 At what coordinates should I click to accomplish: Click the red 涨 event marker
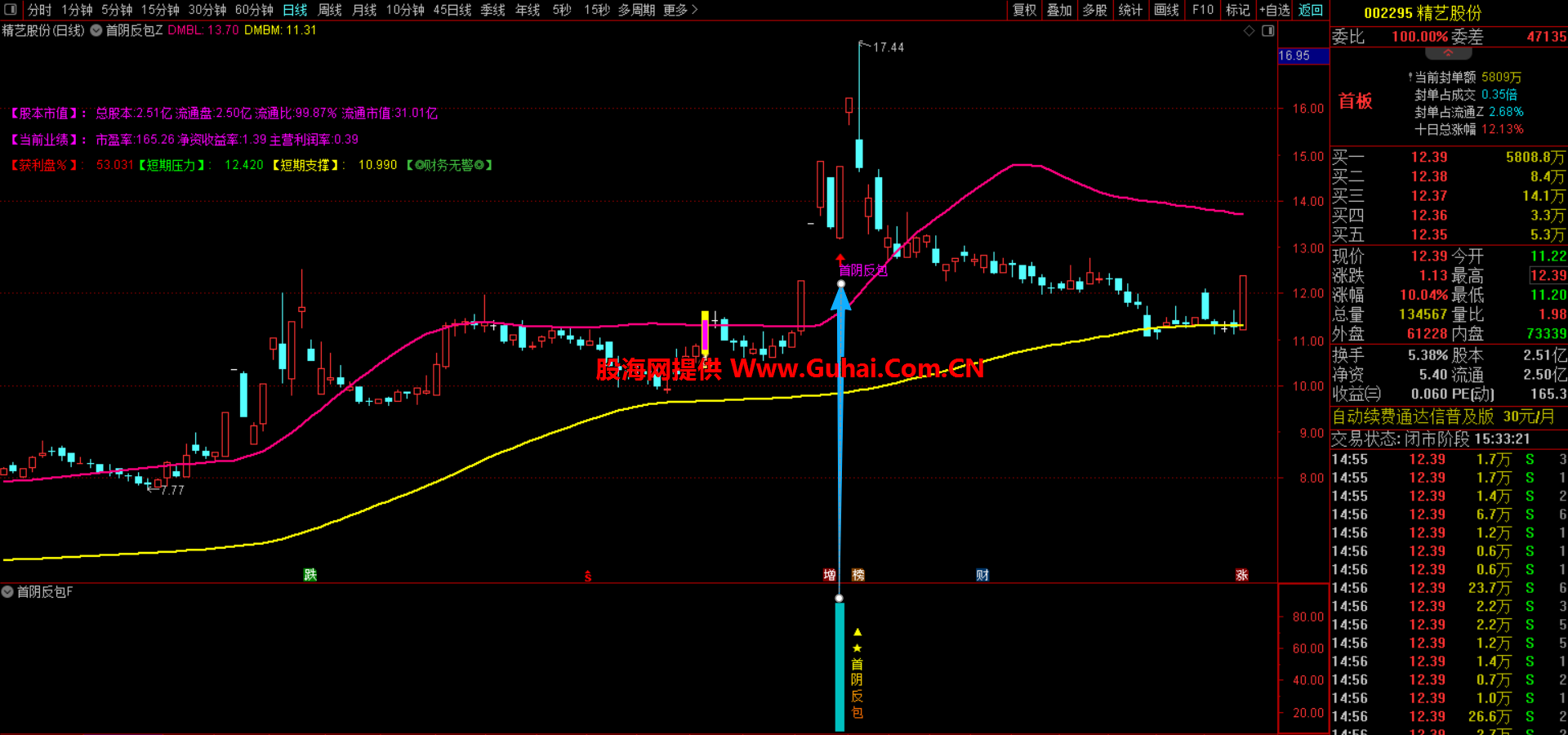1242,575
